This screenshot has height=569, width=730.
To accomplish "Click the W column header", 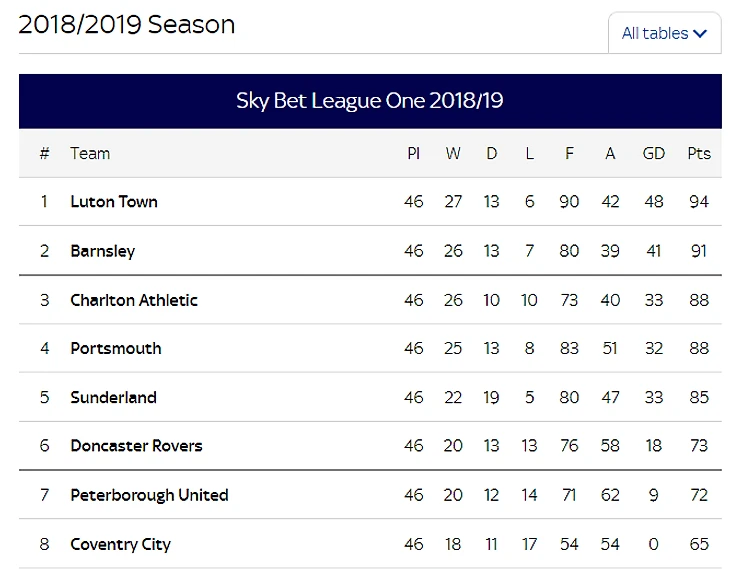I will tap(453, 153).
